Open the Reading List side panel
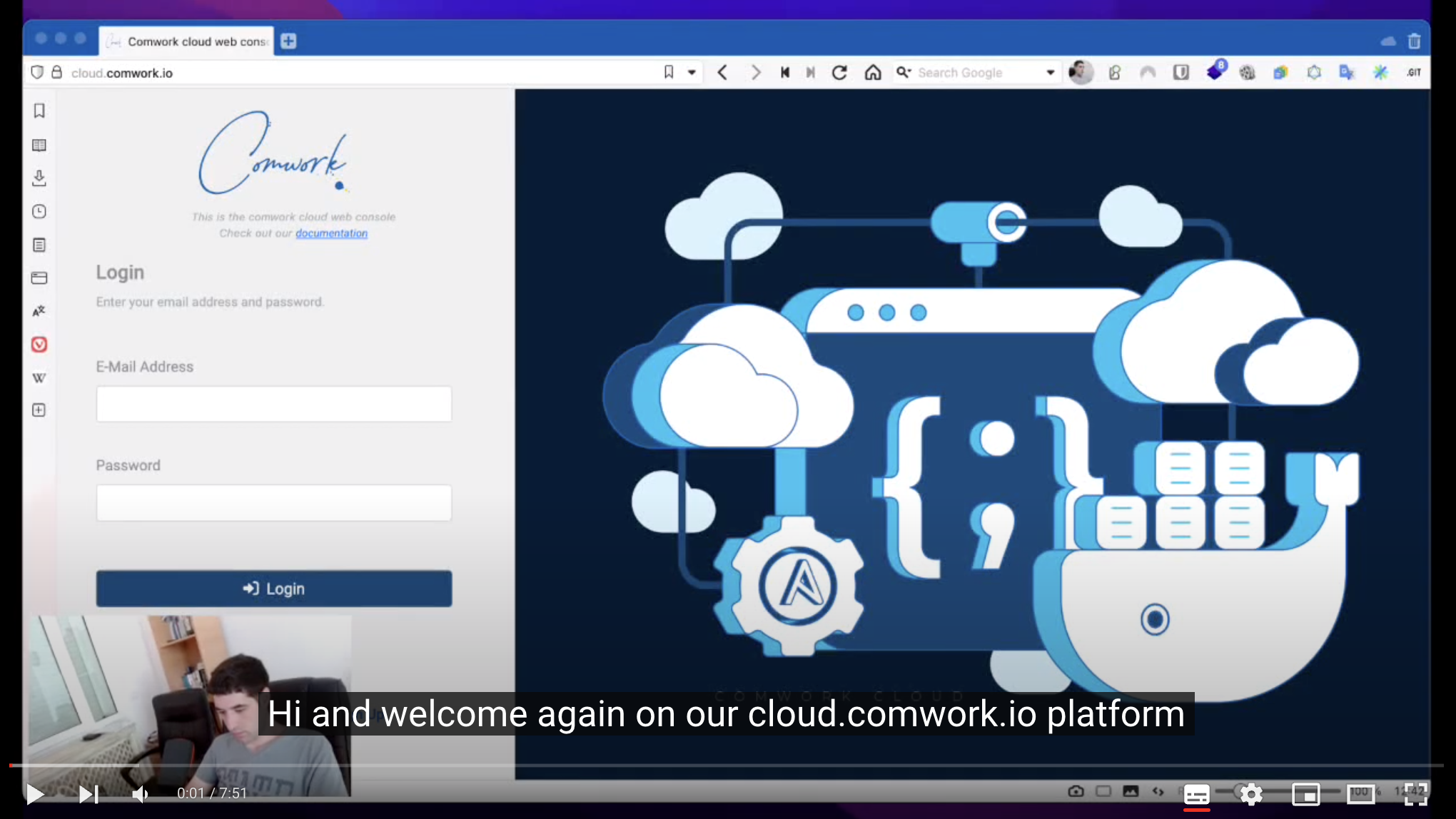 pyautogui.click(x=39, y=145)
